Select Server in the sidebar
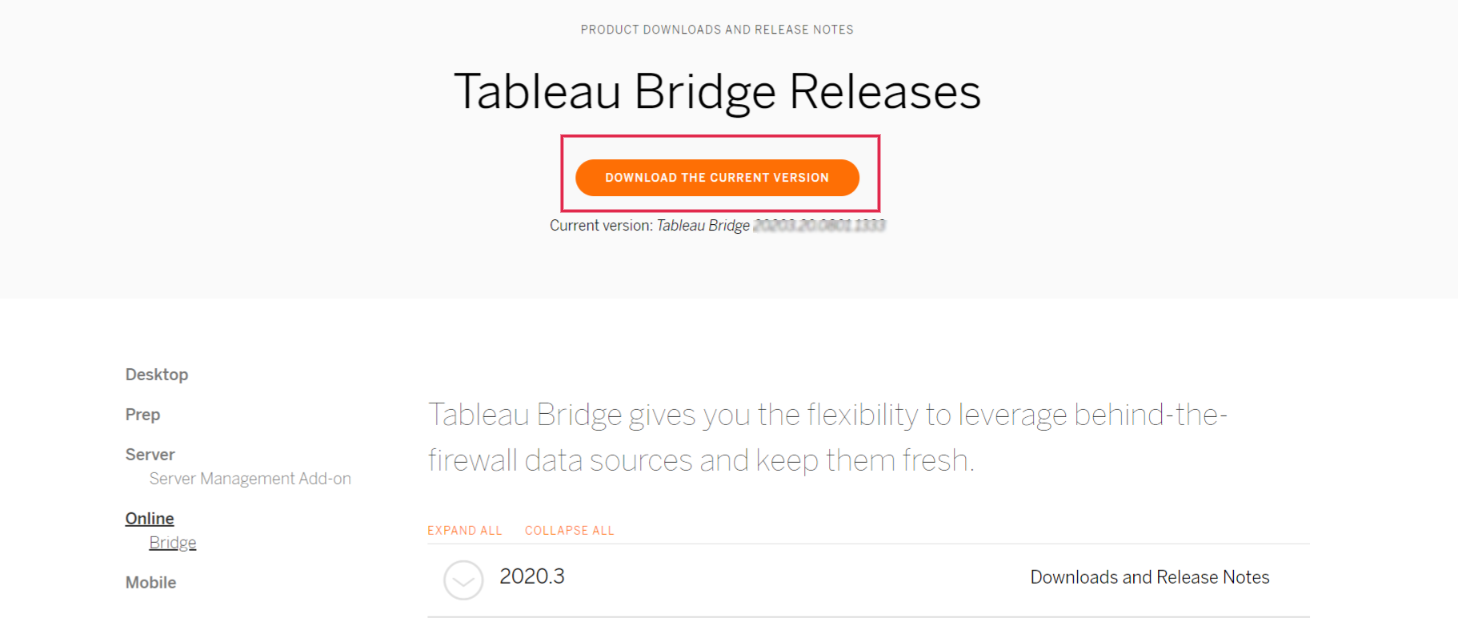This screenshot has height=630, width=1458. point(150,454)
